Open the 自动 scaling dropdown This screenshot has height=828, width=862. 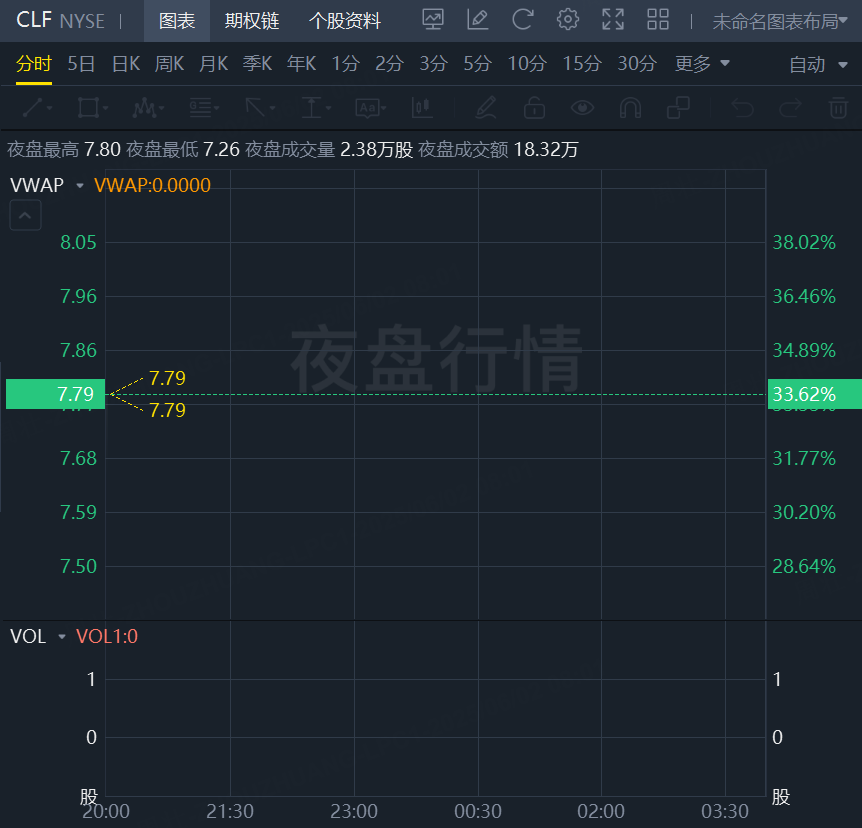point(818,65)
